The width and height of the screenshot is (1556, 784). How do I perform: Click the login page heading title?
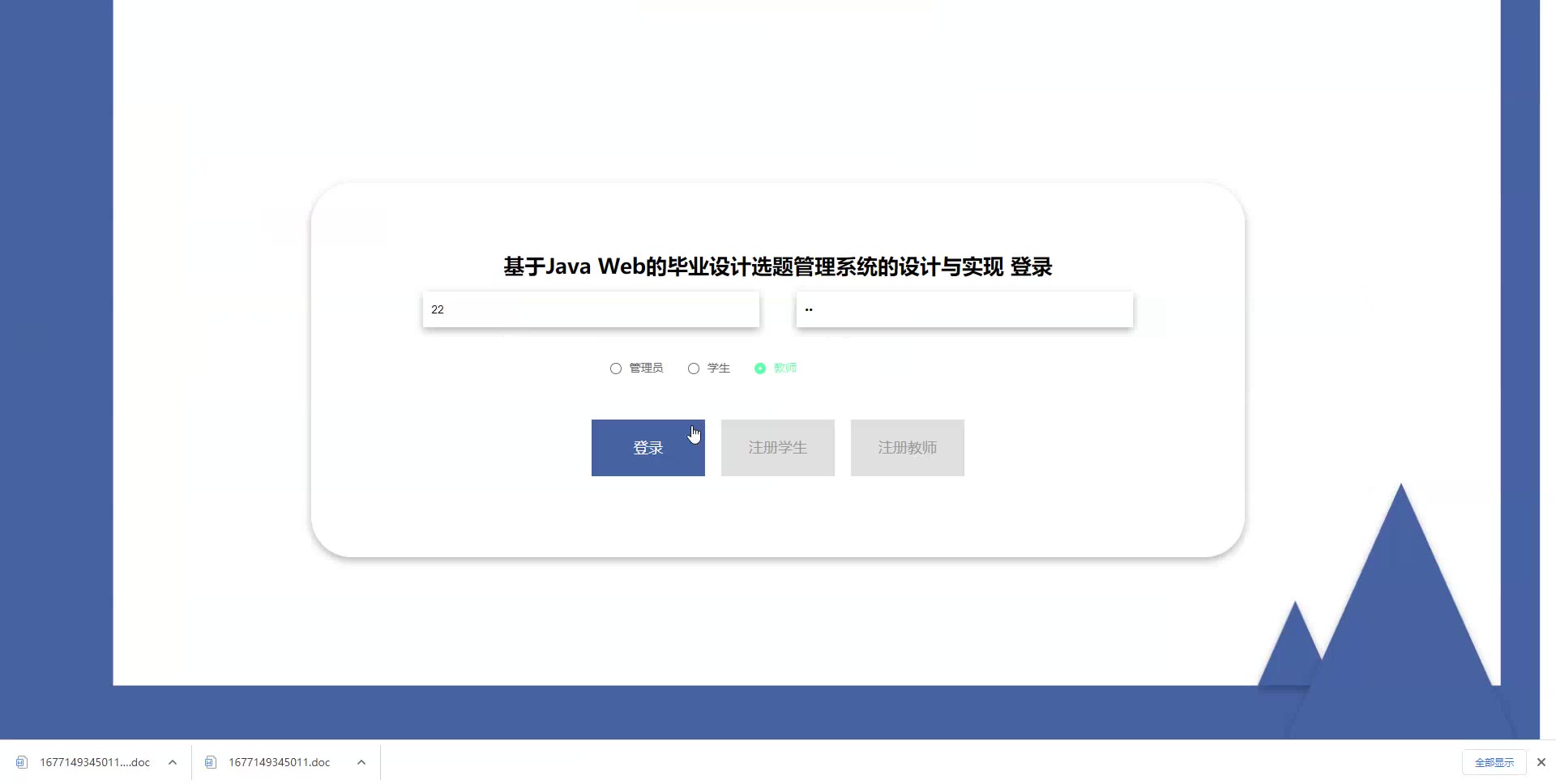tap(778, 266)
